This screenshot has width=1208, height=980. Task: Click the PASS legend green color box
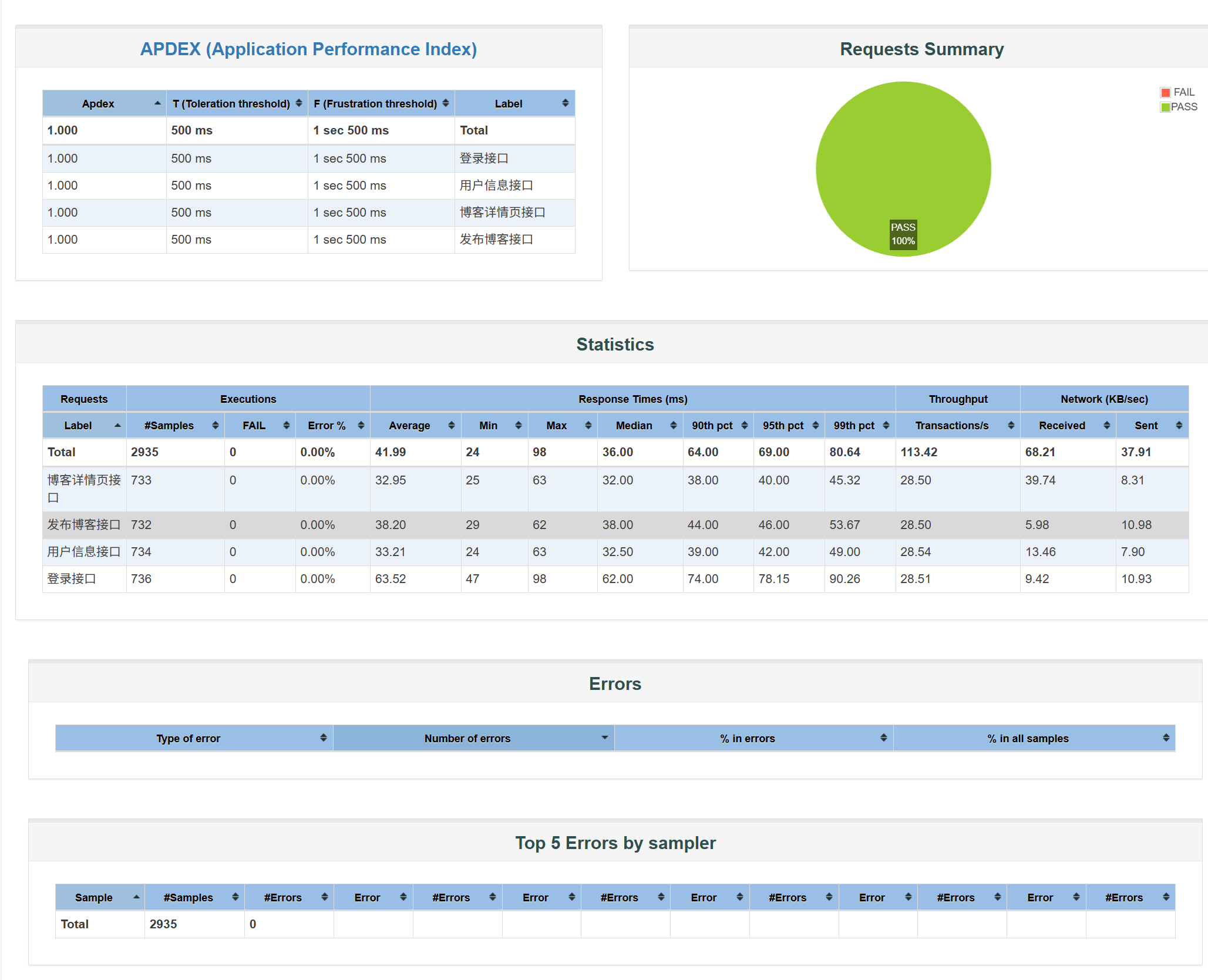[x=1165, y=107]
